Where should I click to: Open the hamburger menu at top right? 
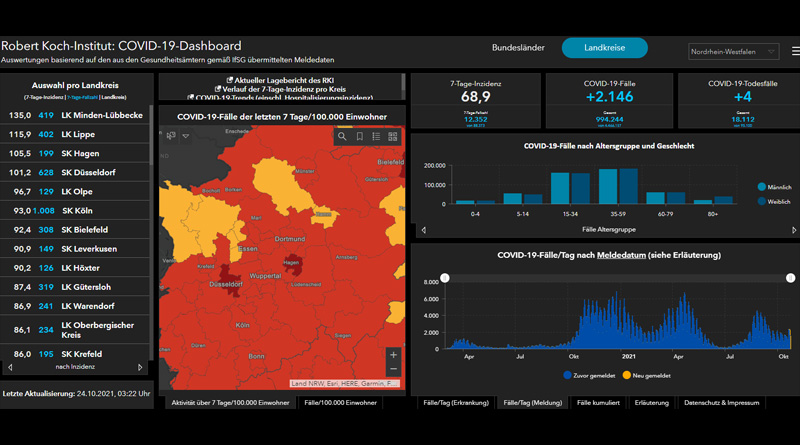(x=795, y=51)
